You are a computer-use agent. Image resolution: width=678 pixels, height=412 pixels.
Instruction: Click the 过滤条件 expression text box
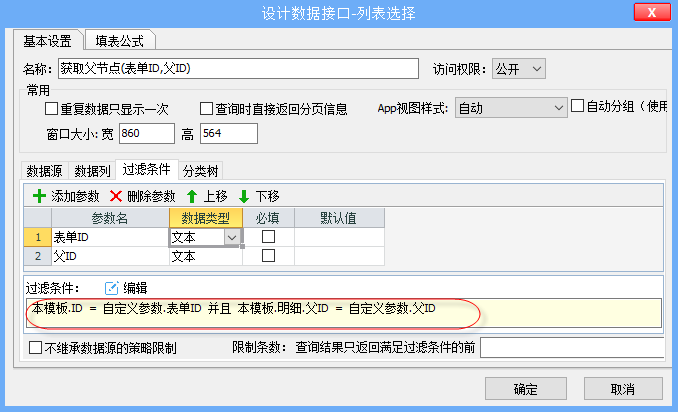pos(344,313)
